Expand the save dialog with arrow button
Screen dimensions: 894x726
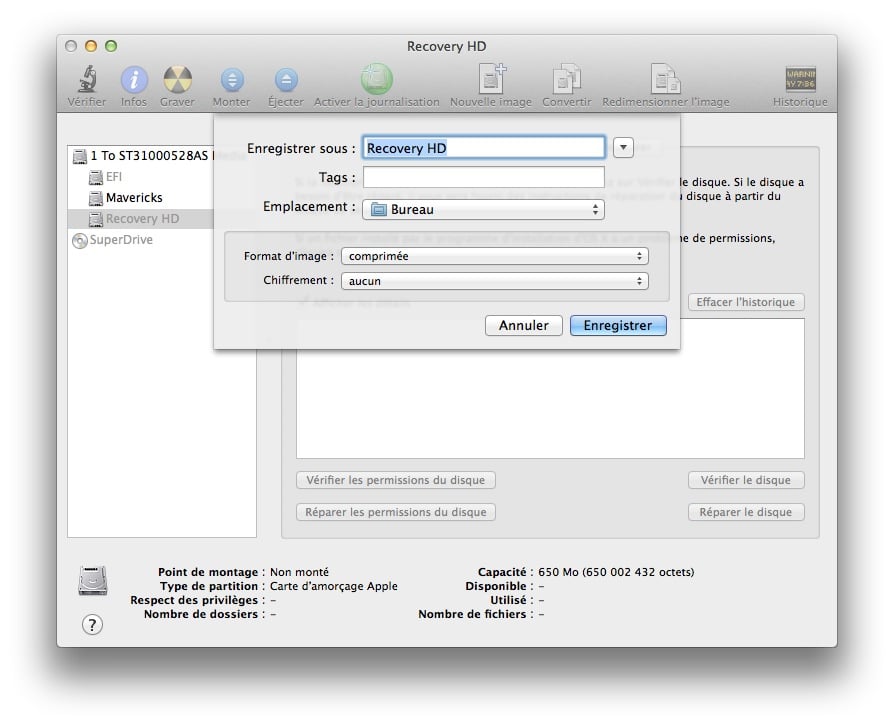point(623,148)
